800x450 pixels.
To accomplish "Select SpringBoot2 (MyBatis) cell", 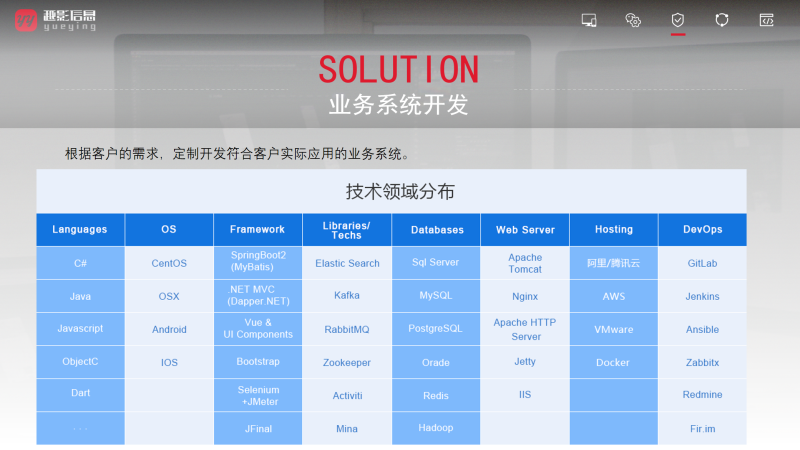I will 258,263.
